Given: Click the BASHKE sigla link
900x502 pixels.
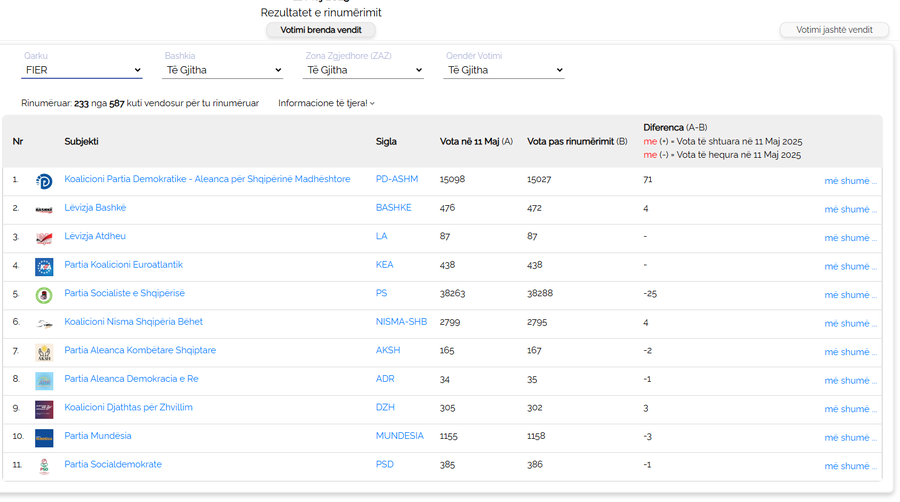Looking at the screenshot, I should (x=394, y=208).
